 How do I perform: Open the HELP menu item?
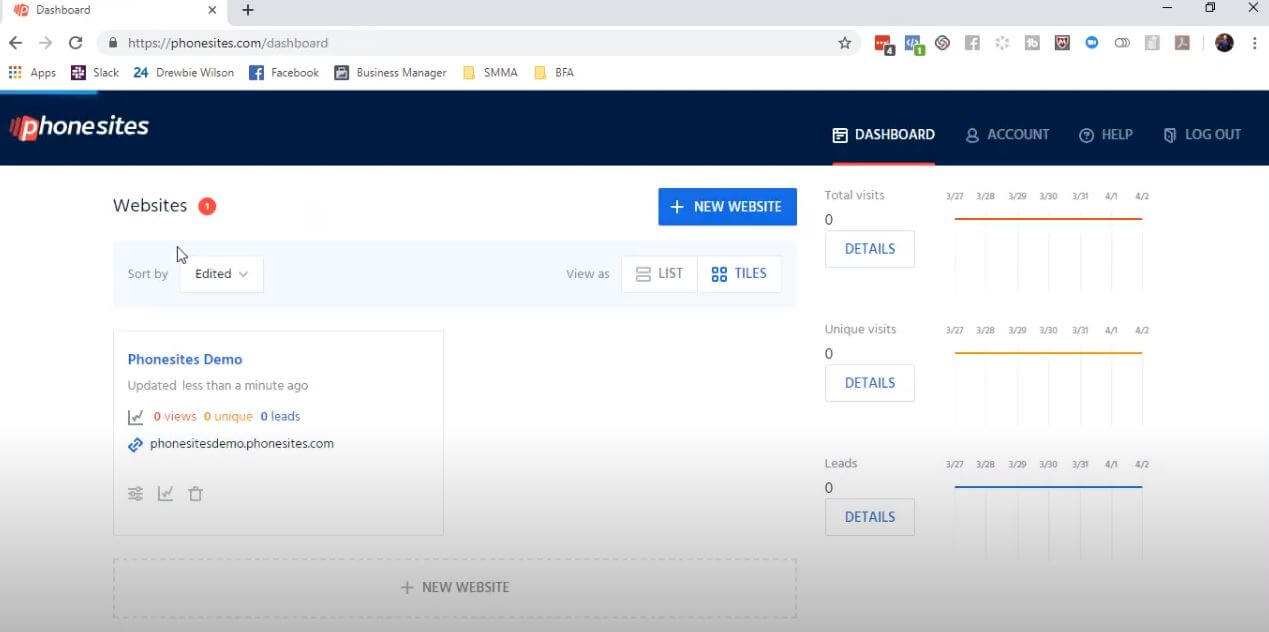[1105, 135]
